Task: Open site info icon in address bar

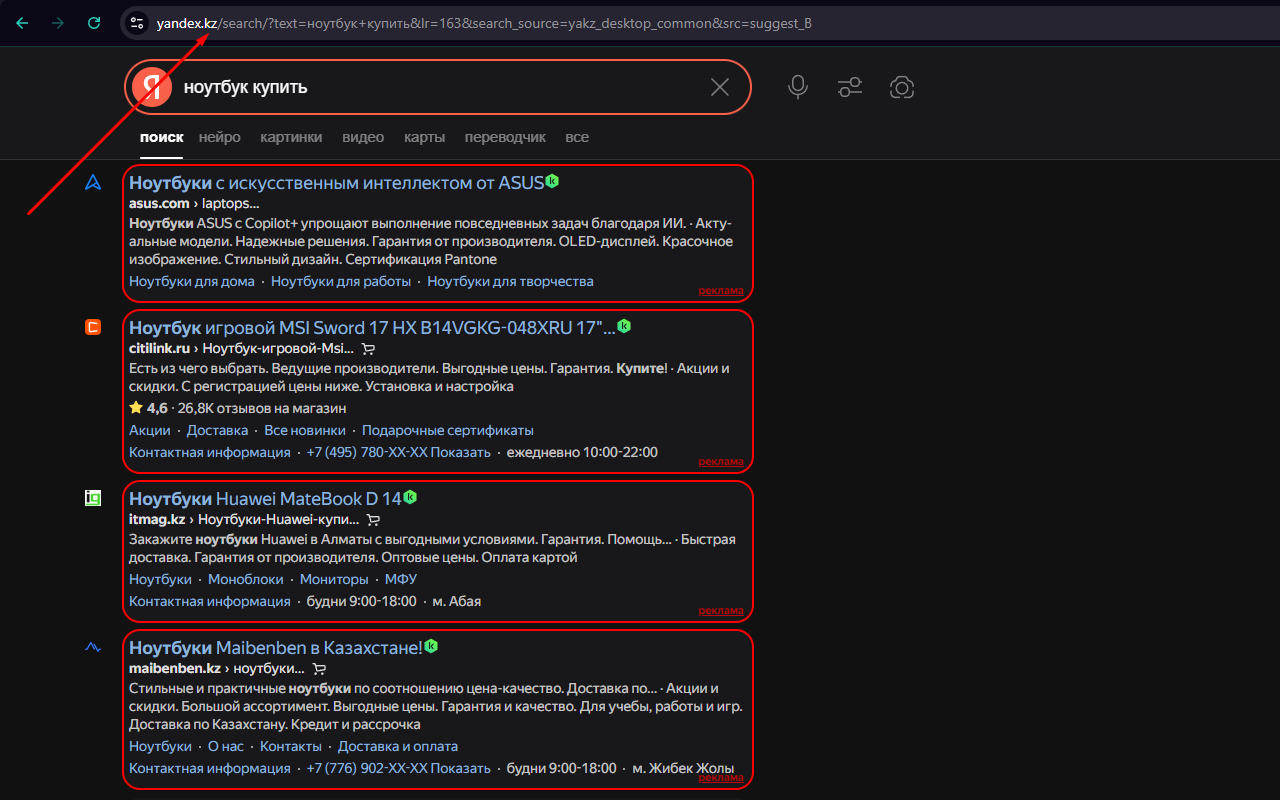Action: pyautogui.click(x=135, y=22)
